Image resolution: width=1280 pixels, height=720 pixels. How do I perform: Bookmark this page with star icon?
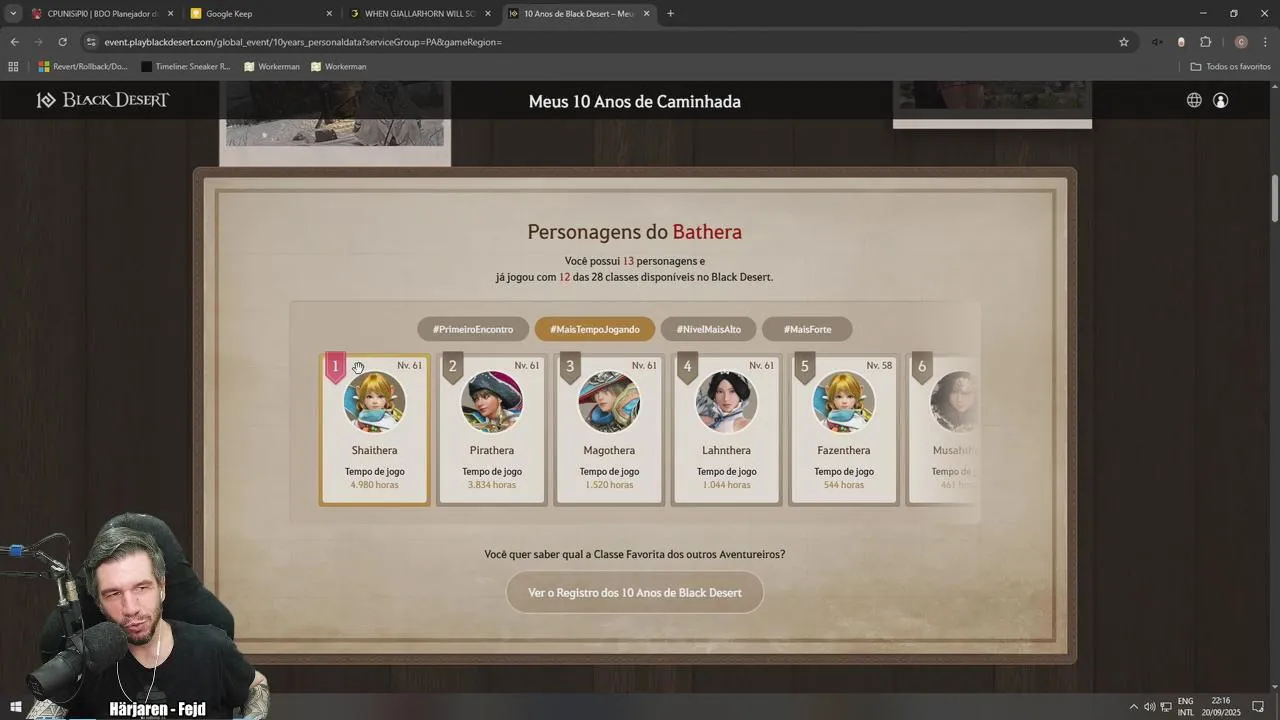click(x=1124, y=42)
